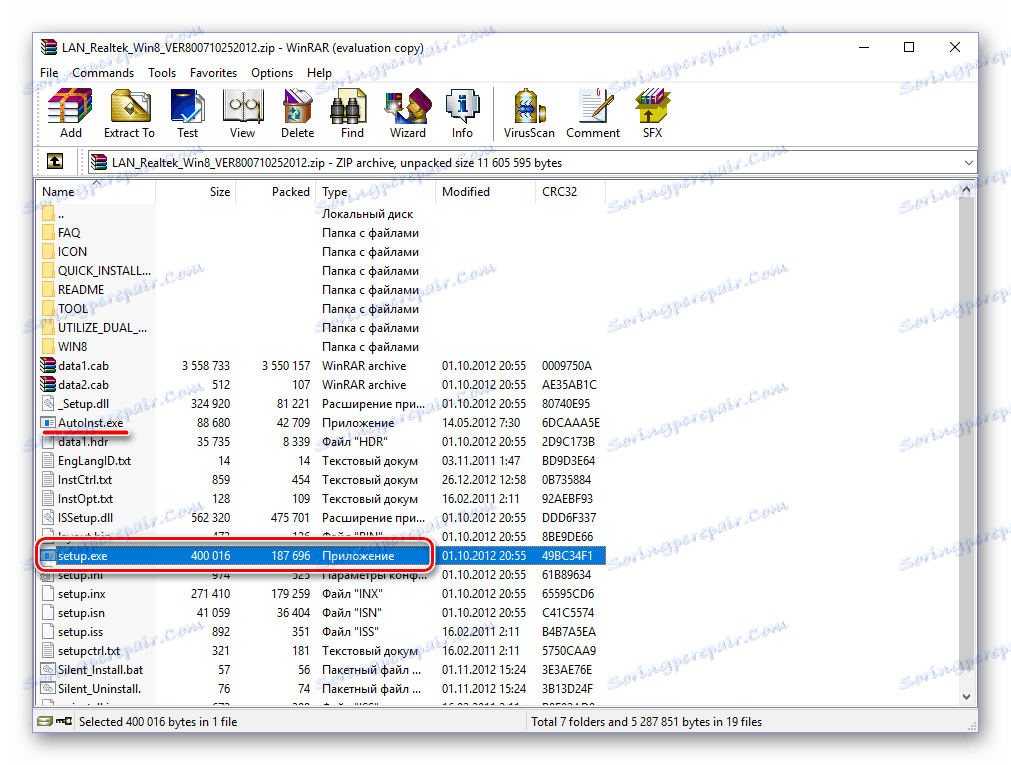Click the data2.cab archive icon
The height and width of the screenshot is (765, 1011).
pyautogui.click(x=48, y=384)
